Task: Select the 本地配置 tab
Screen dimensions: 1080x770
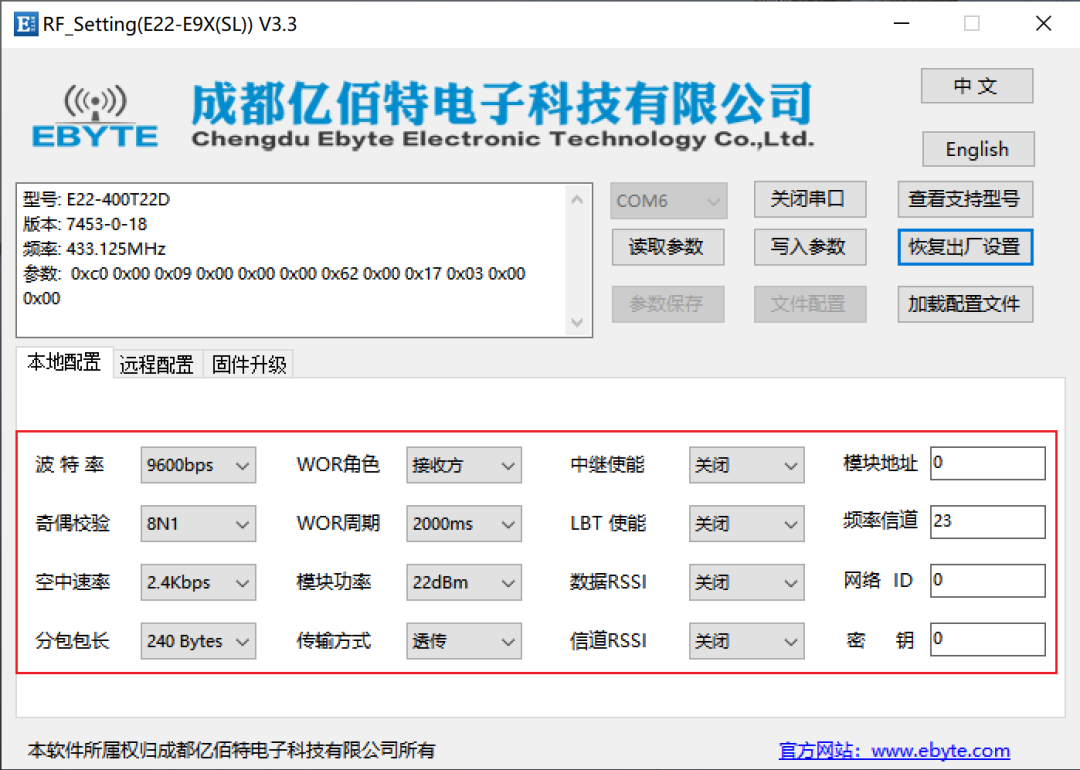Action: [x=64, y=362]
